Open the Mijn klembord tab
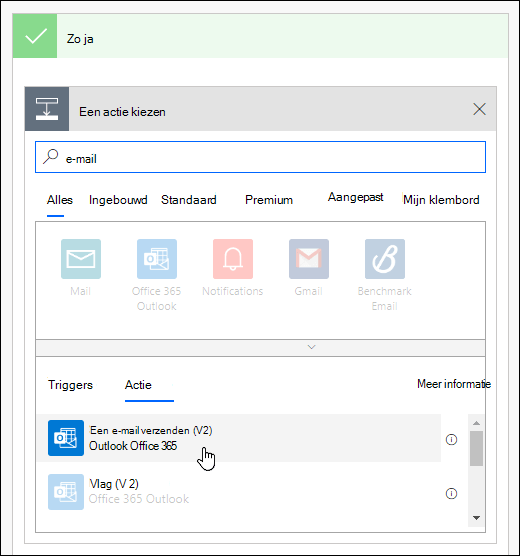This screenshot has height=556, width=520. 441,200
